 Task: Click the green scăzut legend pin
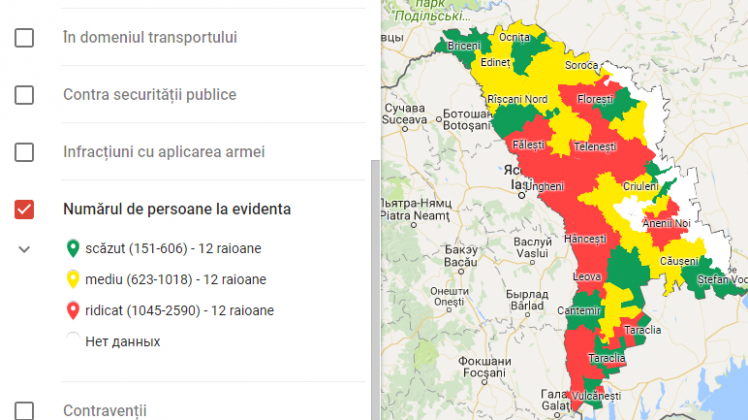[73, 248]
